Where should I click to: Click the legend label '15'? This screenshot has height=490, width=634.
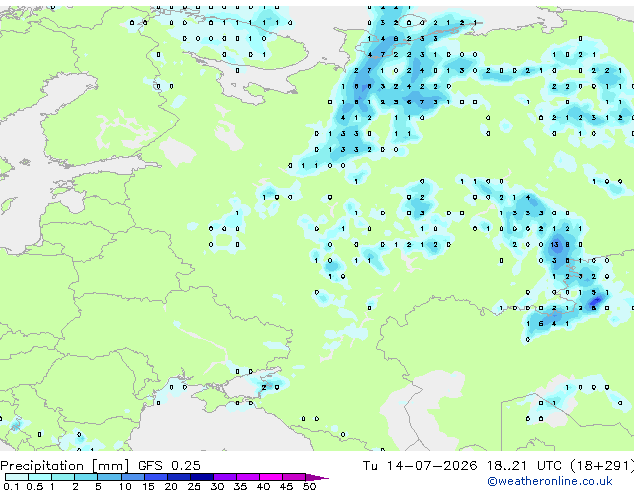(148, 486)
